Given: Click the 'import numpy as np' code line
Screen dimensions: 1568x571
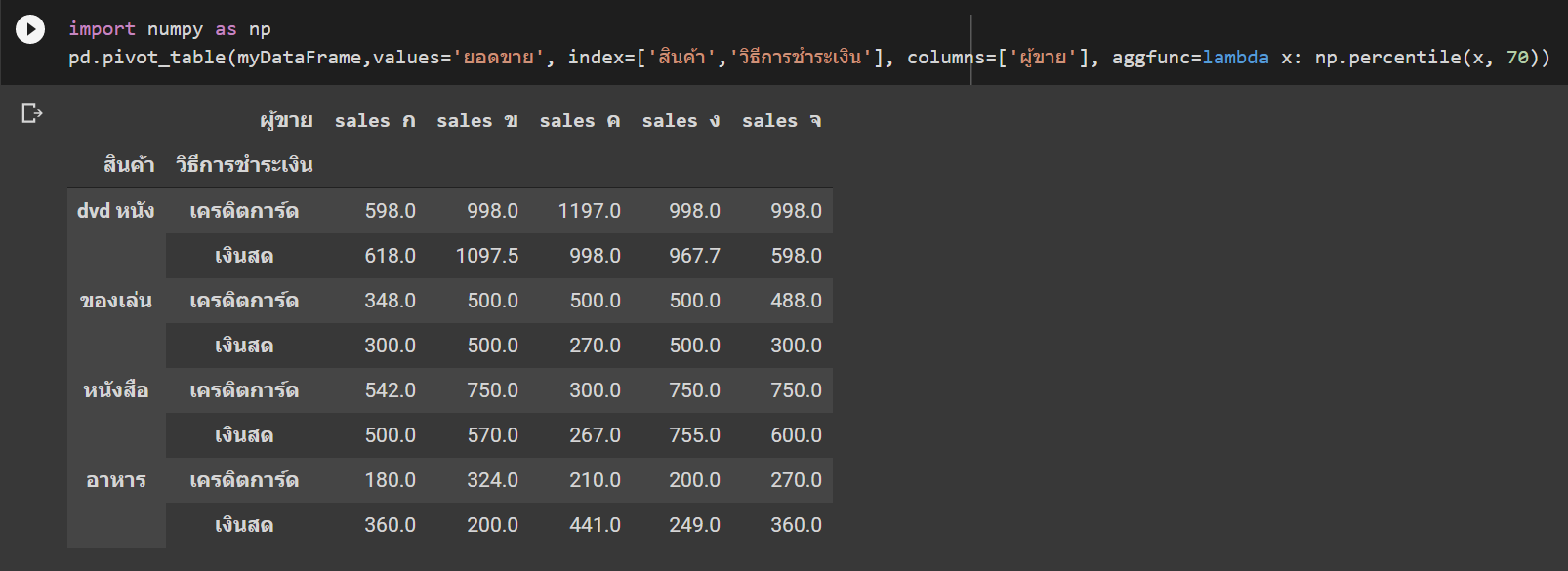Looking at the screenshot, I should [170, 29].
